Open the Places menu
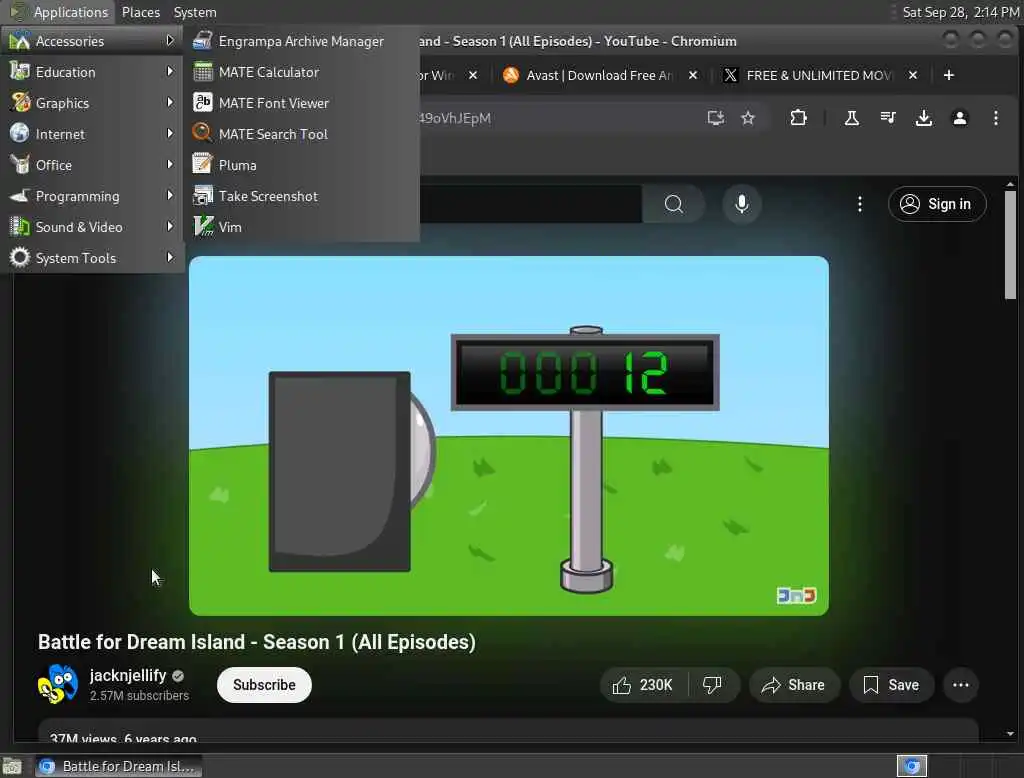This screenshot has width=1024, height=778. (x=140, y=12)
